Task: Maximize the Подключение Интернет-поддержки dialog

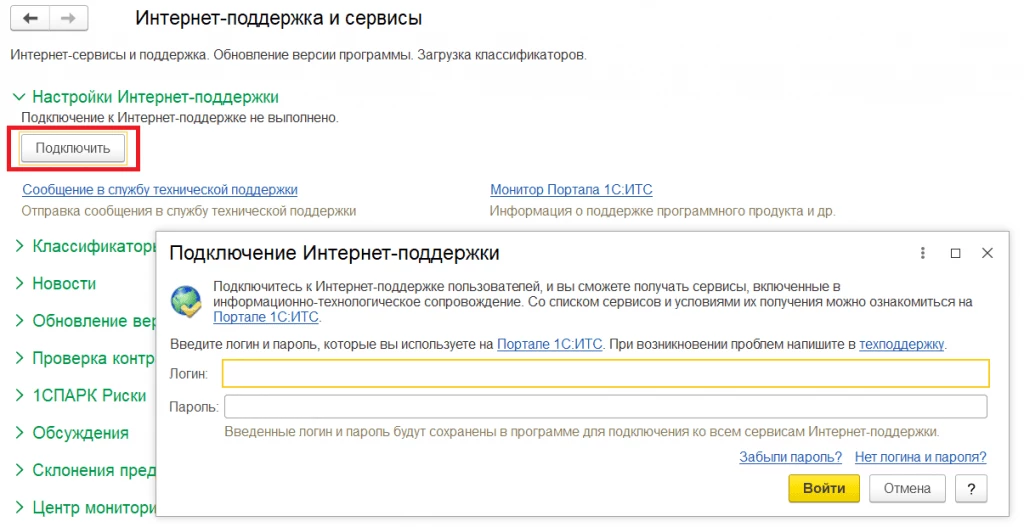Action: [x=955, y=253]
